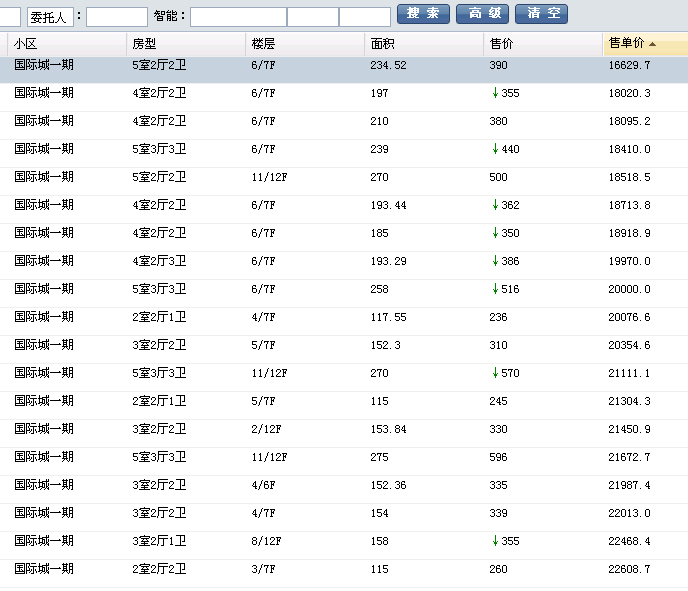
Task: Sort by the 房型 column header
Action: [186, 44]
